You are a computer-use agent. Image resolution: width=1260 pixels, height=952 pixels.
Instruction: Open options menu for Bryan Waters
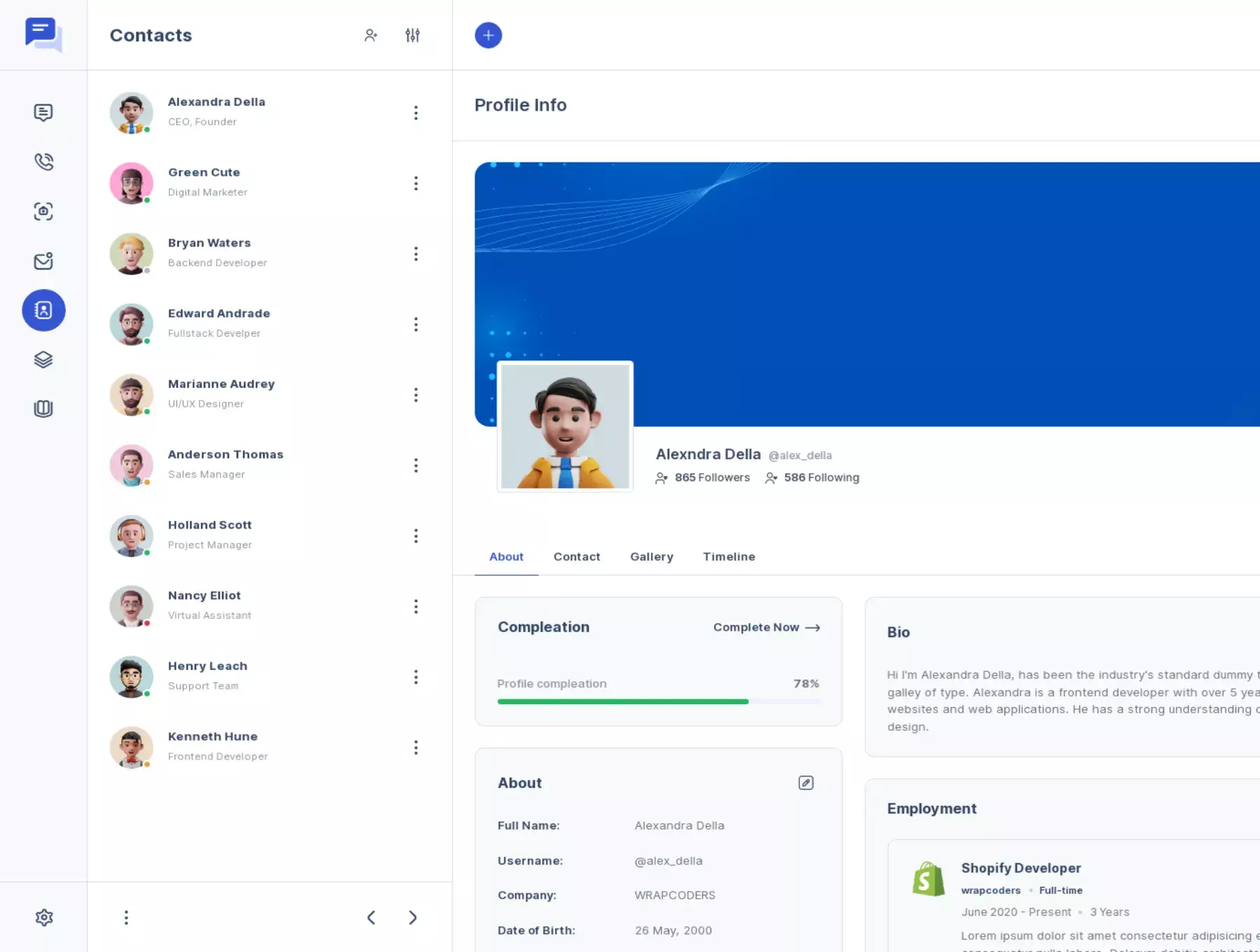[x=416, y=254]
